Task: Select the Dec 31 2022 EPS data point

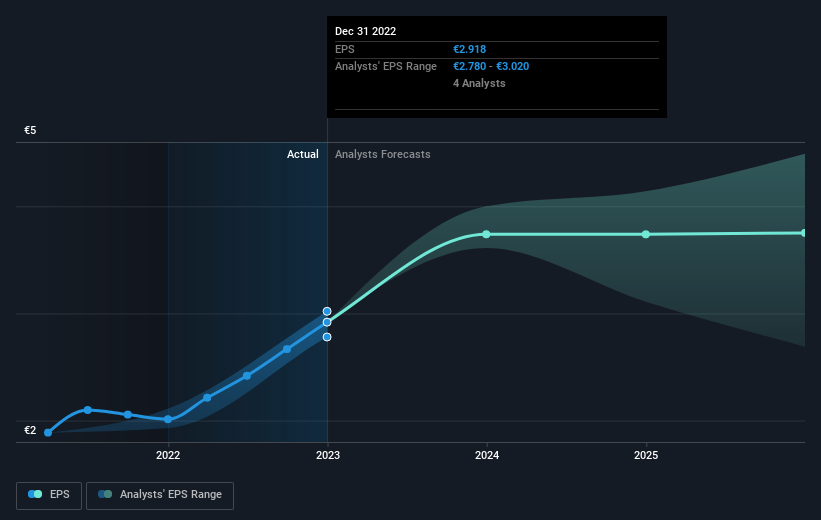Action: [x=327, y=322]
